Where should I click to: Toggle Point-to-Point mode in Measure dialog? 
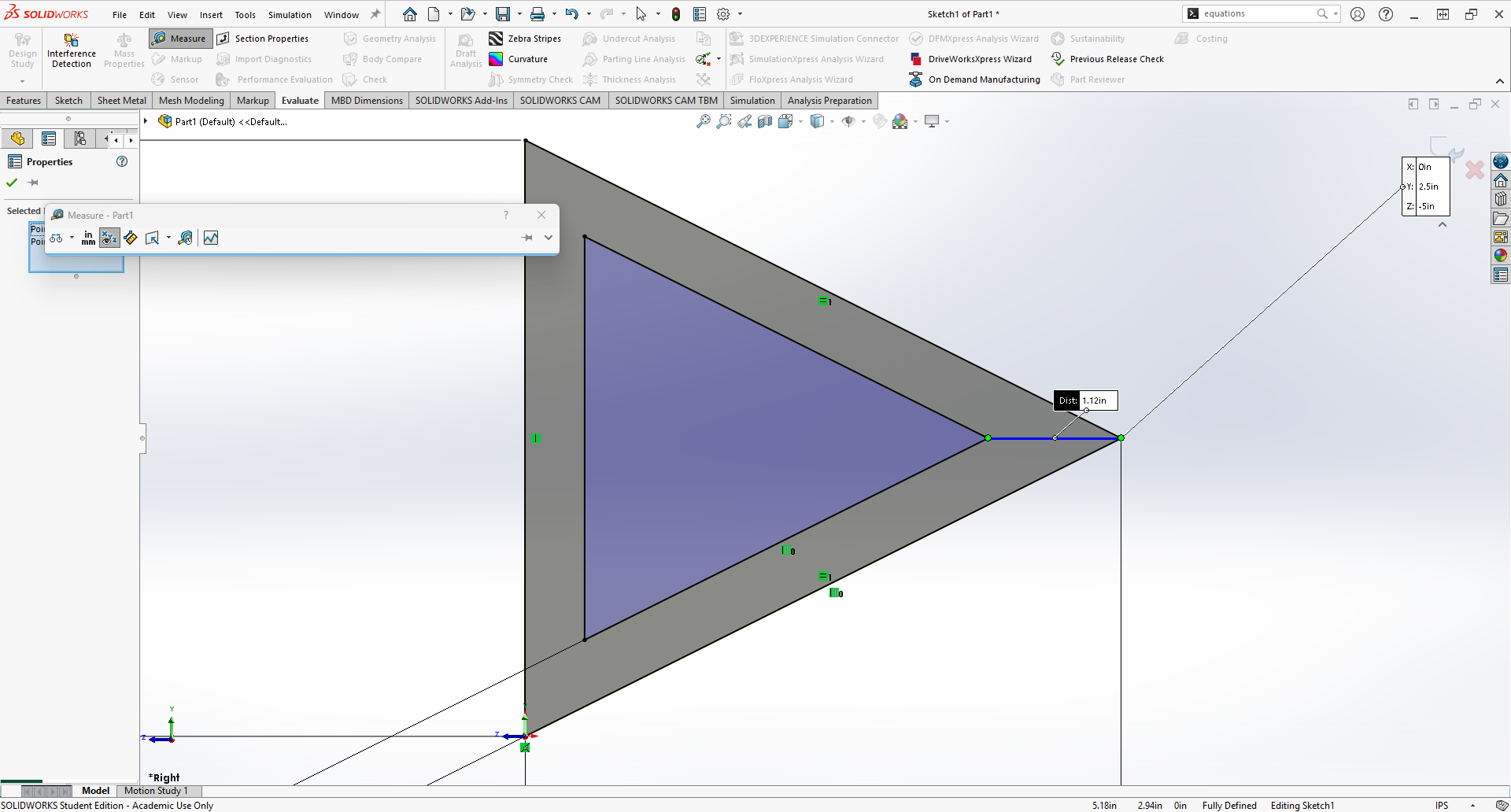131,238
